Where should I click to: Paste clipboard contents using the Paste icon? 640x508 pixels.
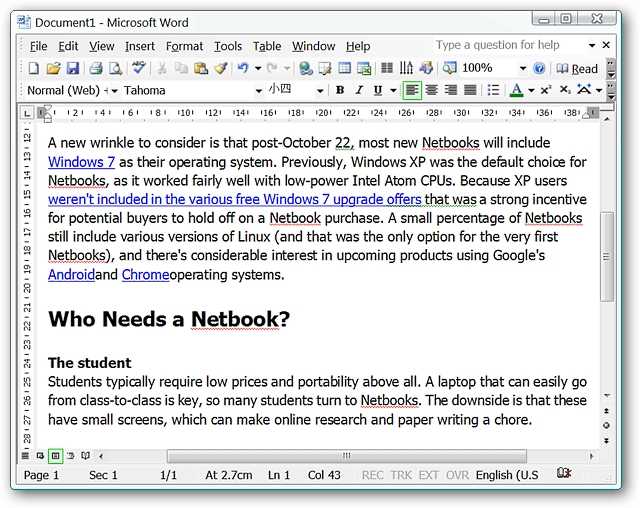[x=201, y=68]
